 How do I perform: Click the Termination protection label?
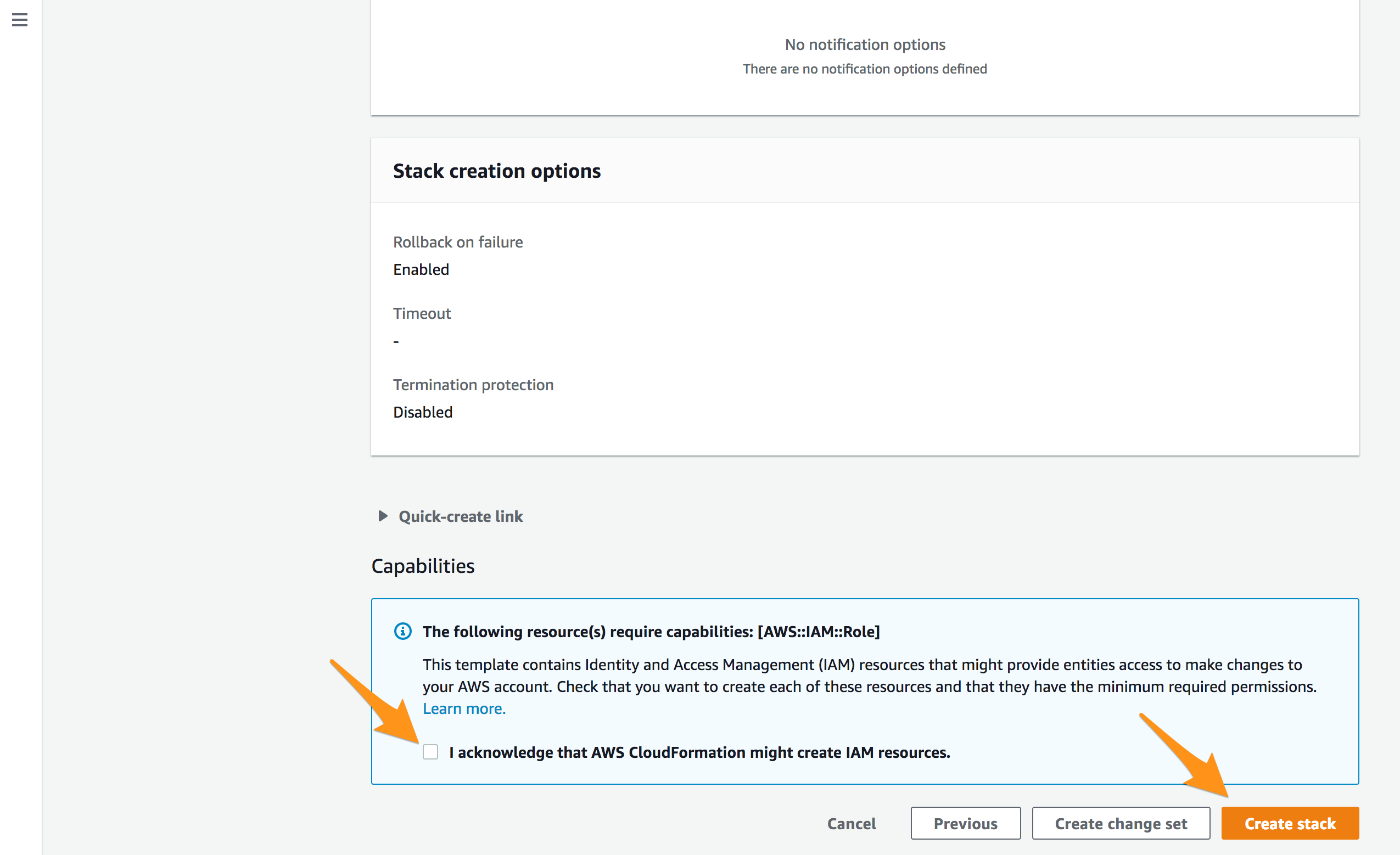(x=473, y=384)
